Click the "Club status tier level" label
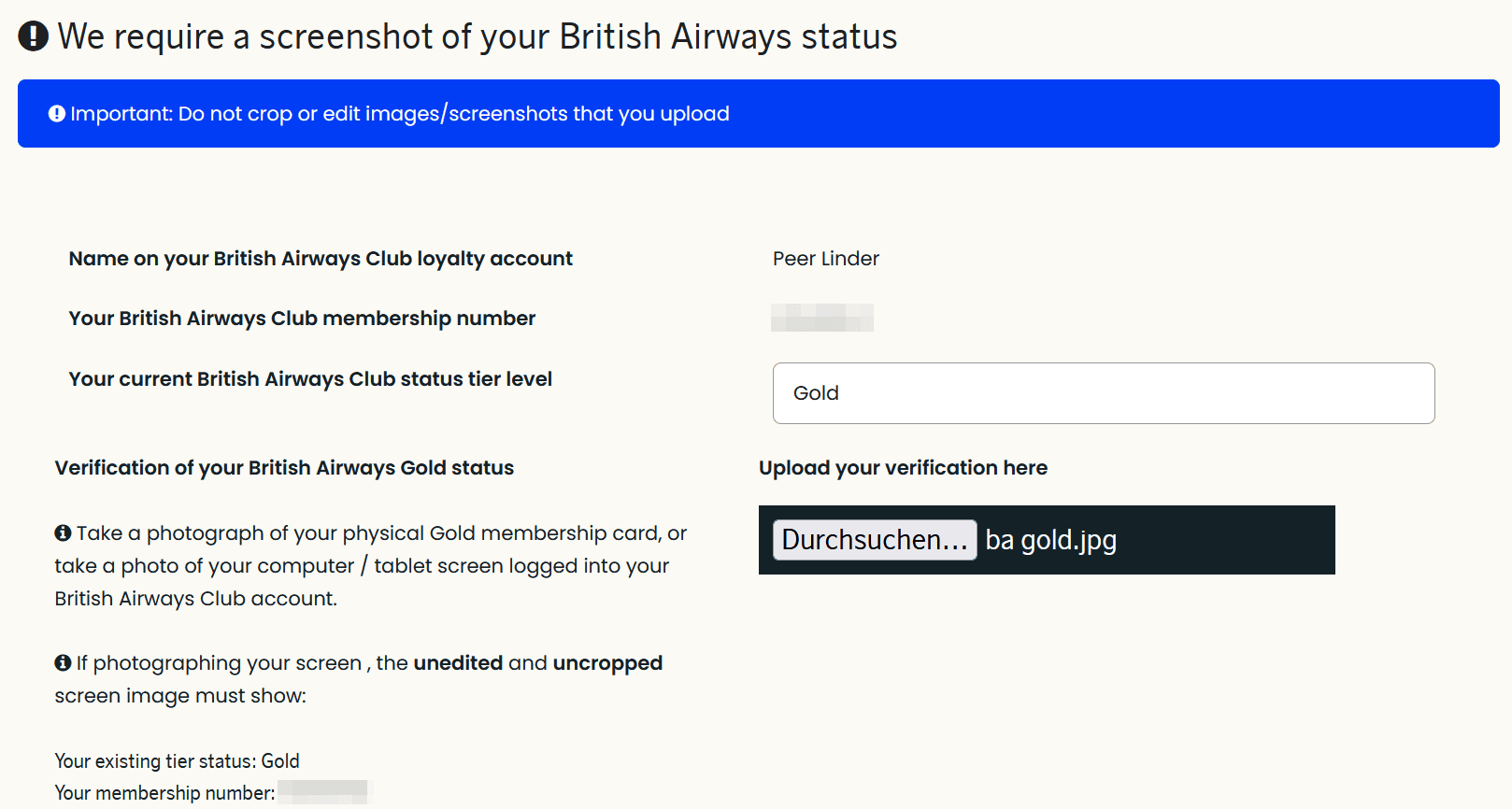Viewport: 1512px width, 809px height. [310, 379]
